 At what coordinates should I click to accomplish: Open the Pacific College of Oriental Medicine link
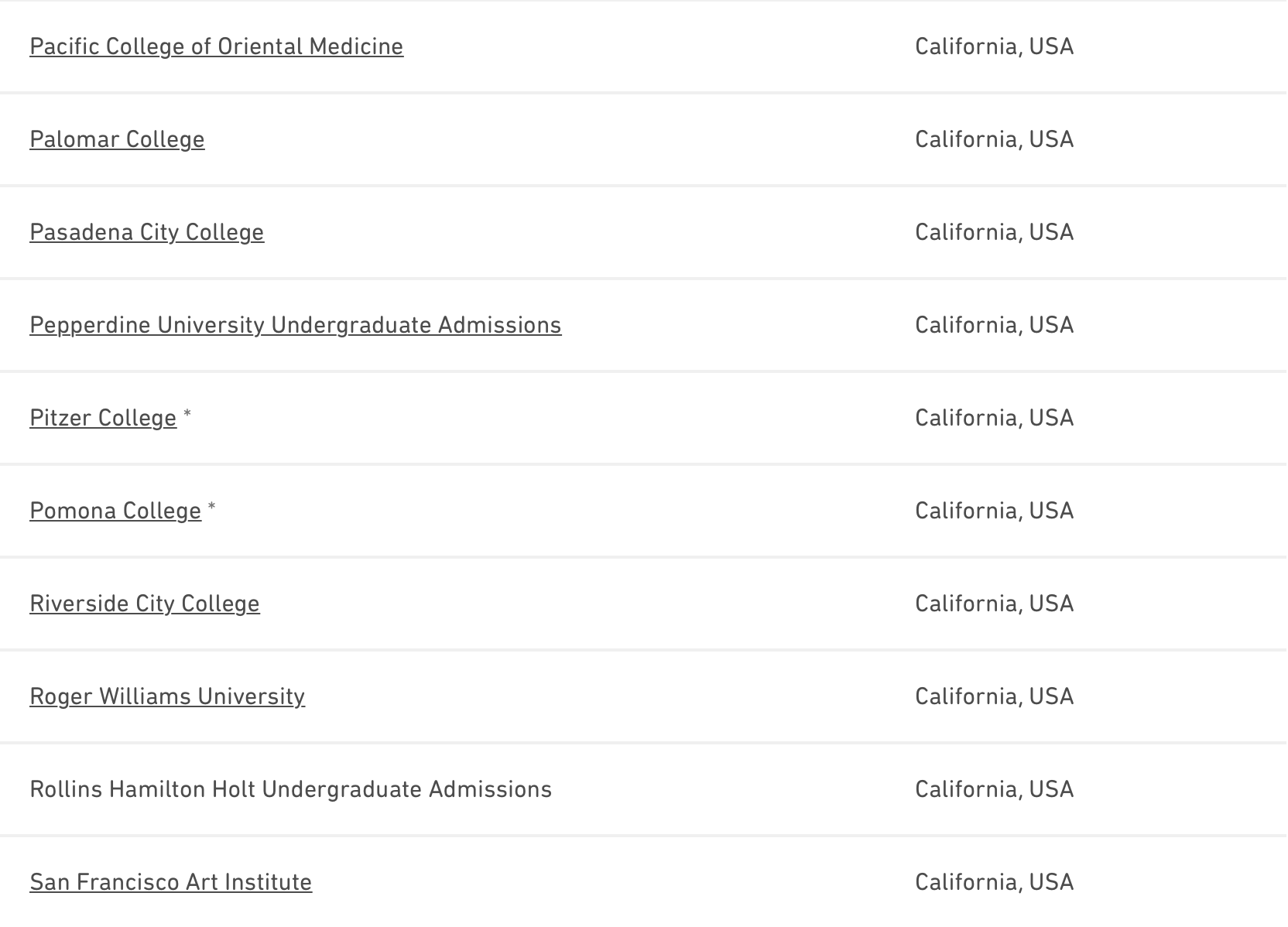click(x=216, y=46)
